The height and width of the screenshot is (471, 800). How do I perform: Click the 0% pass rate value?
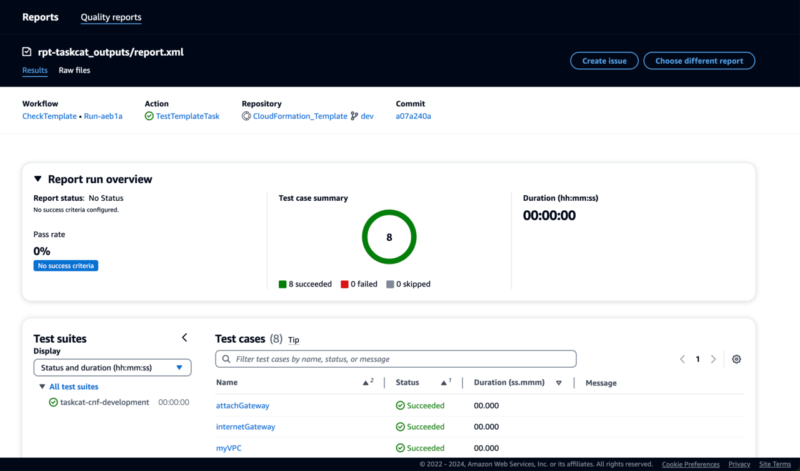(42, 251)
